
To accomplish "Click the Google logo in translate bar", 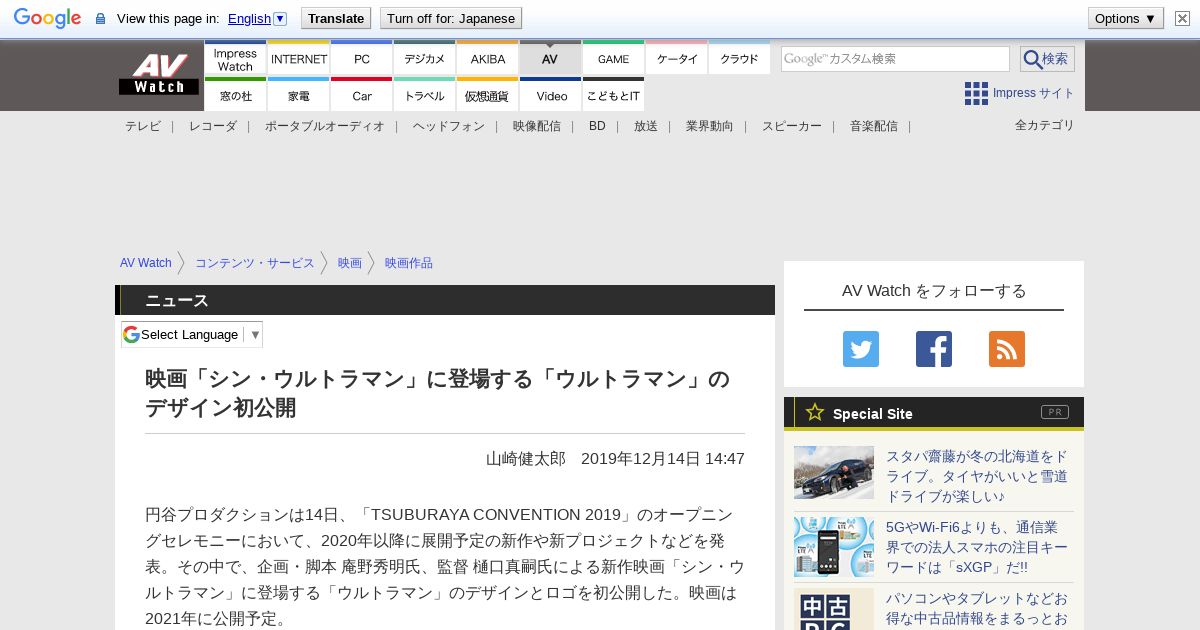I will pos(47,18).
